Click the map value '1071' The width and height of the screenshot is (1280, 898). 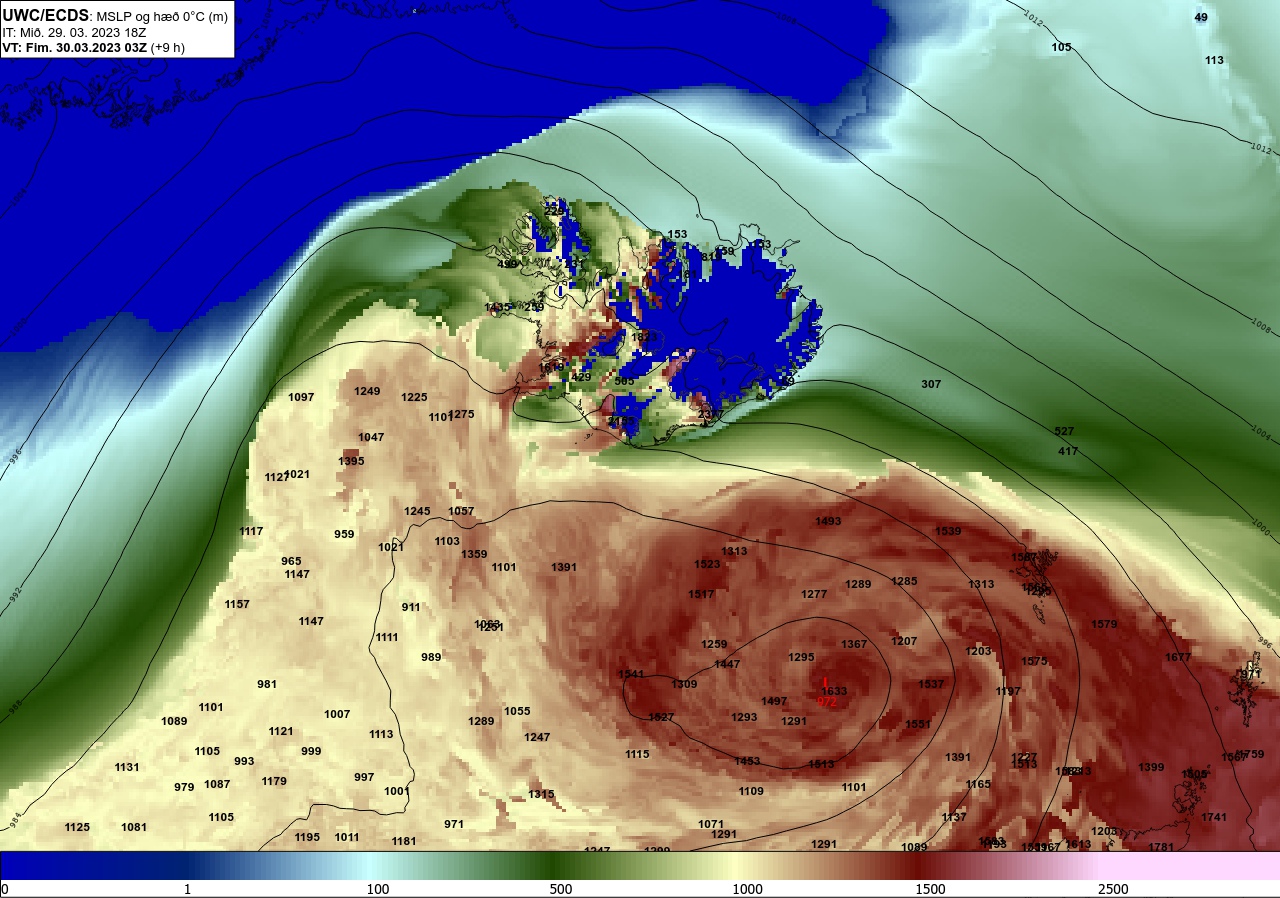coord(711,824)
